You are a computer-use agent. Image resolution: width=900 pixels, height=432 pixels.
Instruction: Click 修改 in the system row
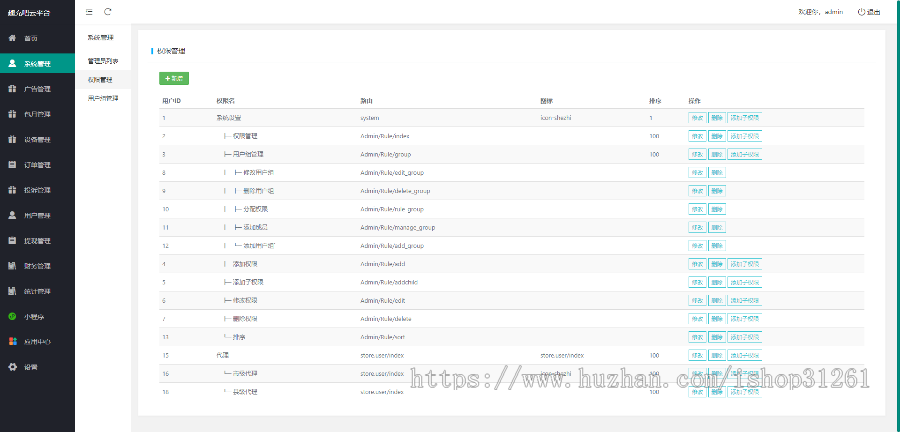coord(697,118)
